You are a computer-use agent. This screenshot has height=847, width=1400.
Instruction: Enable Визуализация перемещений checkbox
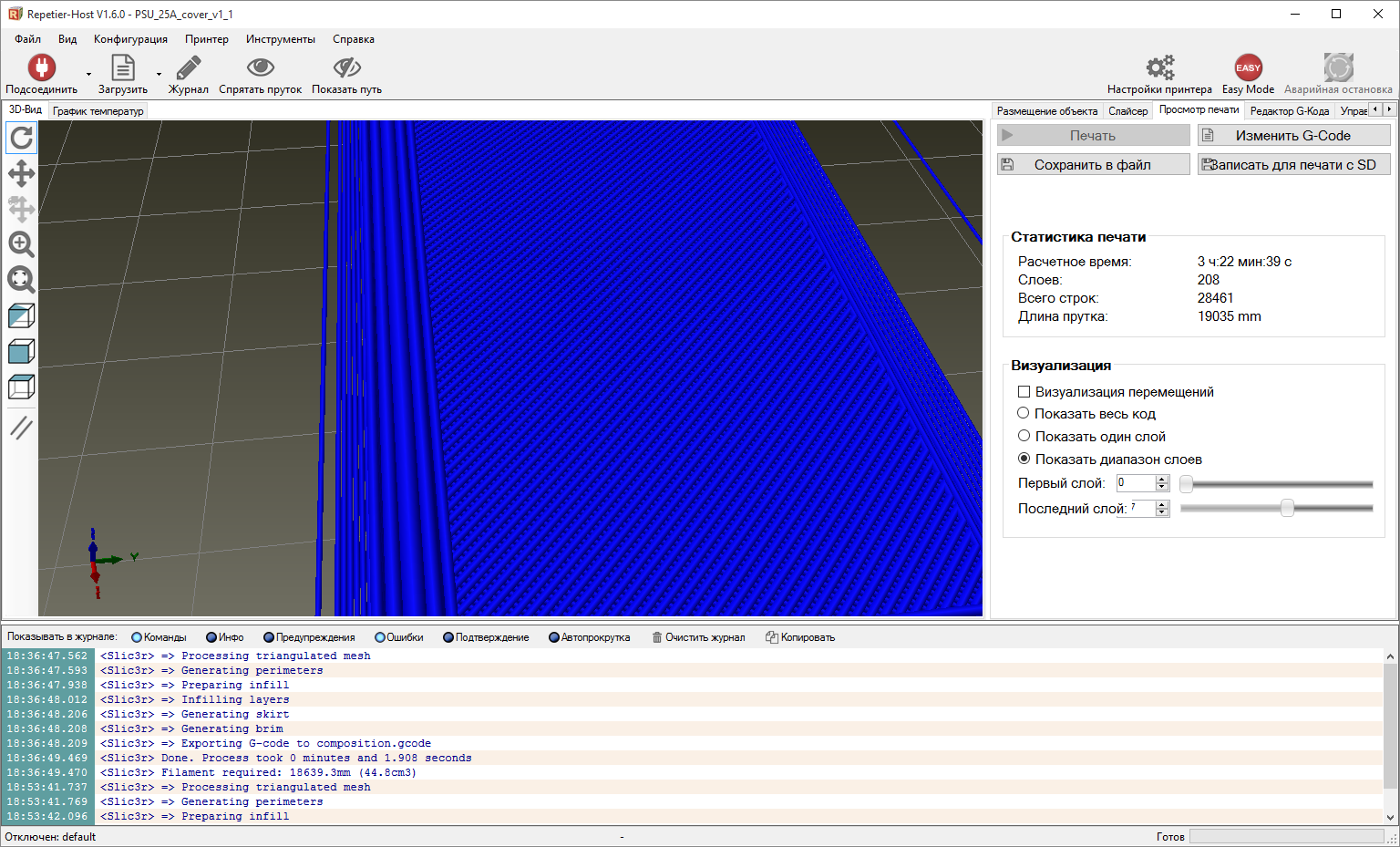(1024, 392)
